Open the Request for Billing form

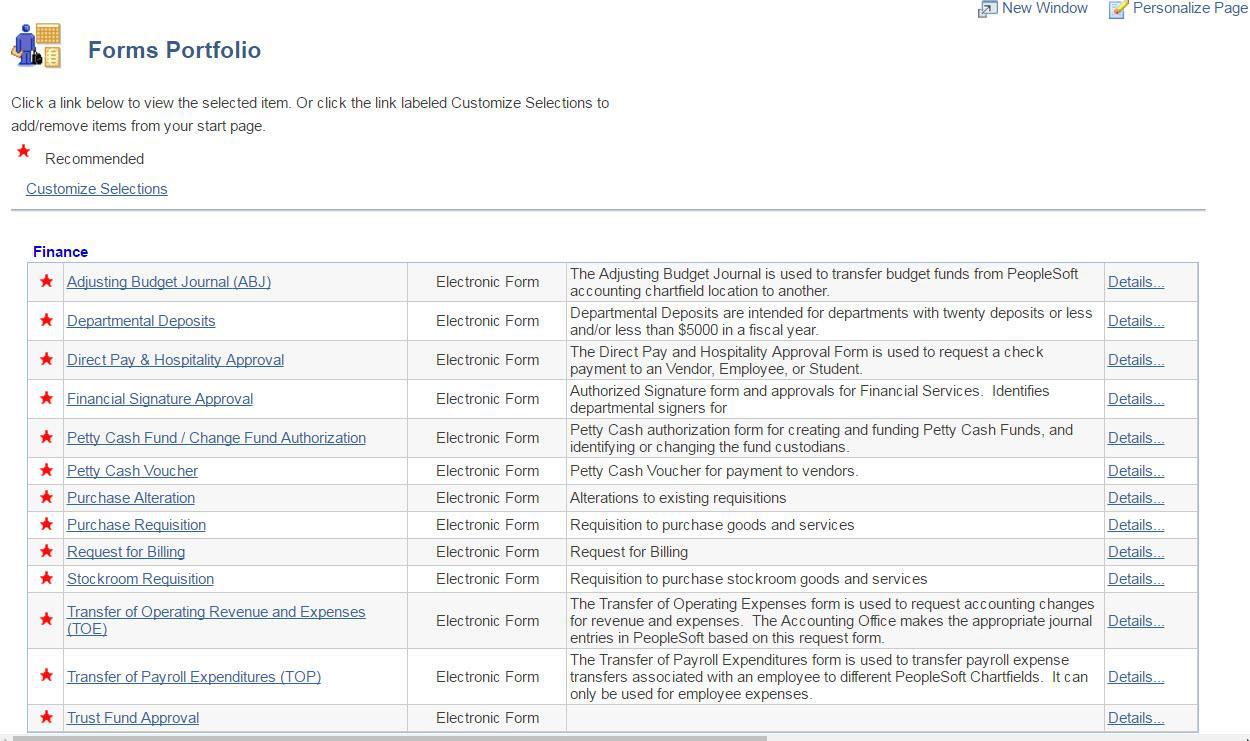126,552
